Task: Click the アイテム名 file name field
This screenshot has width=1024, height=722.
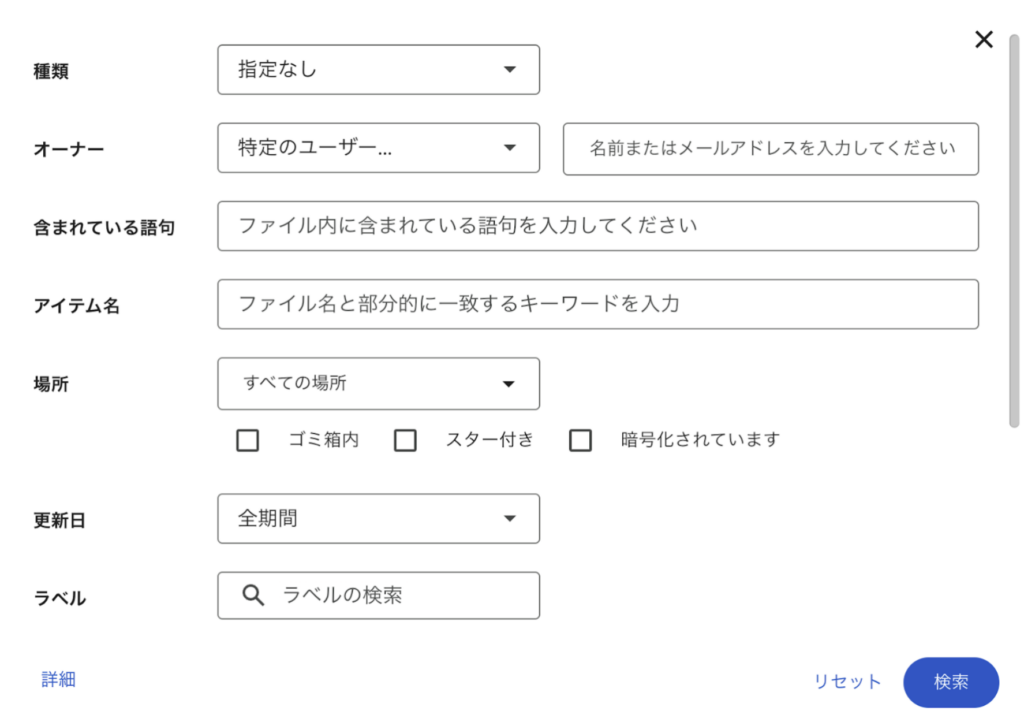Action: (597, 304)
